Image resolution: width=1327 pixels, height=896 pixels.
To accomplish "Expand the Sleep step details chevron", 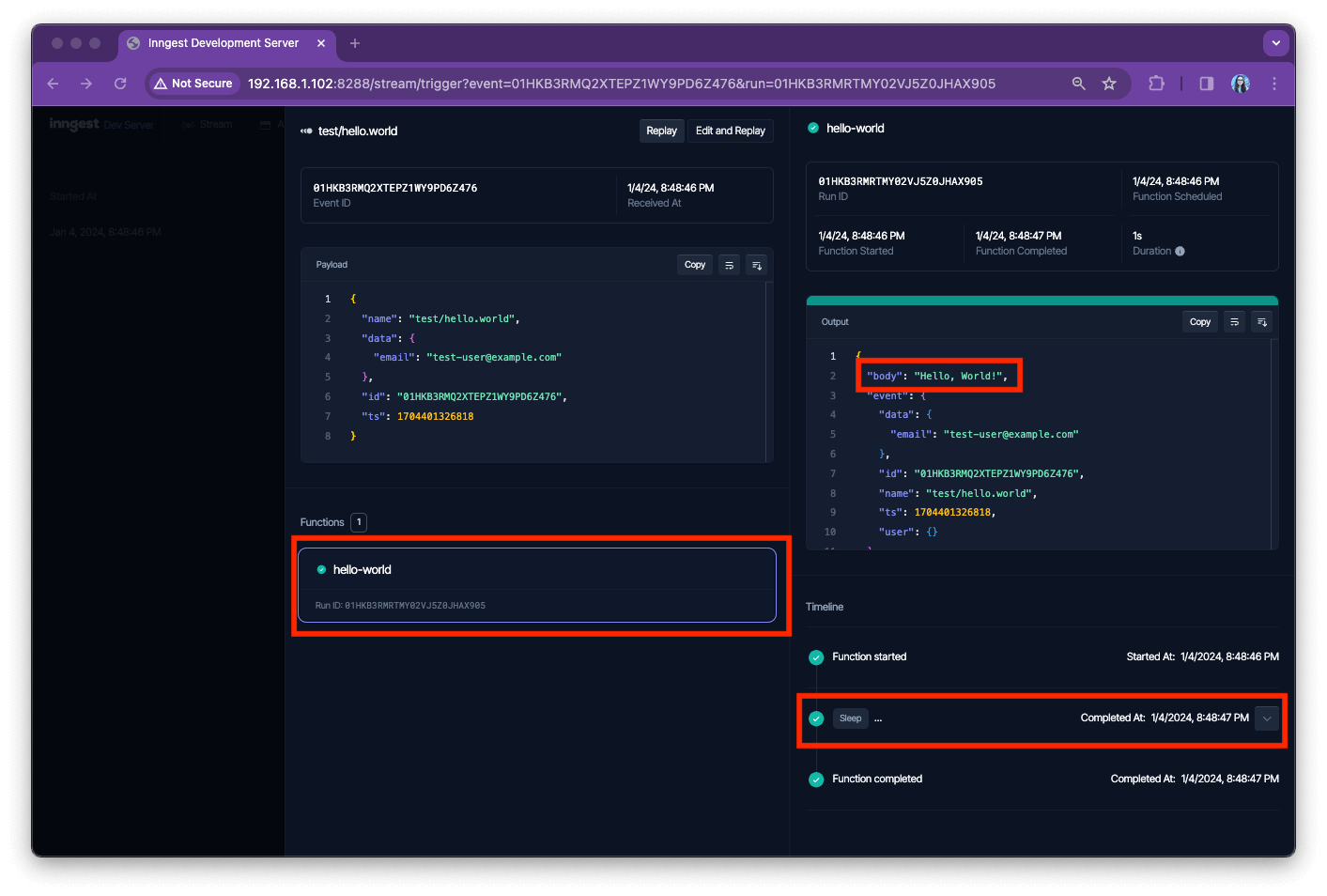I will [x=1267, y=718].
